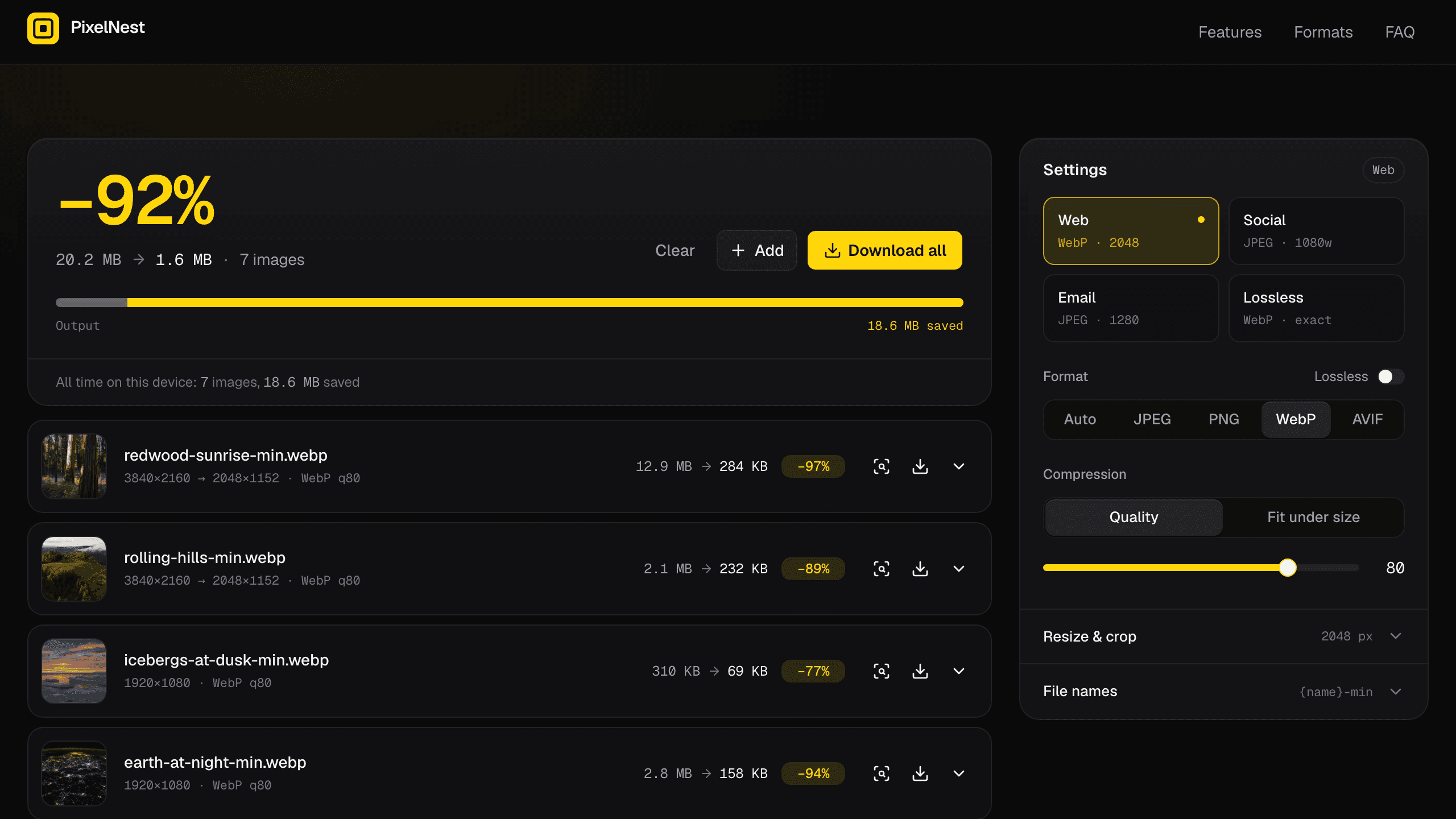Image resolution: width=1456 pixels, height=819 pixels.
Task: Click the PixelNest logo icon
Action: click(43, 28)
